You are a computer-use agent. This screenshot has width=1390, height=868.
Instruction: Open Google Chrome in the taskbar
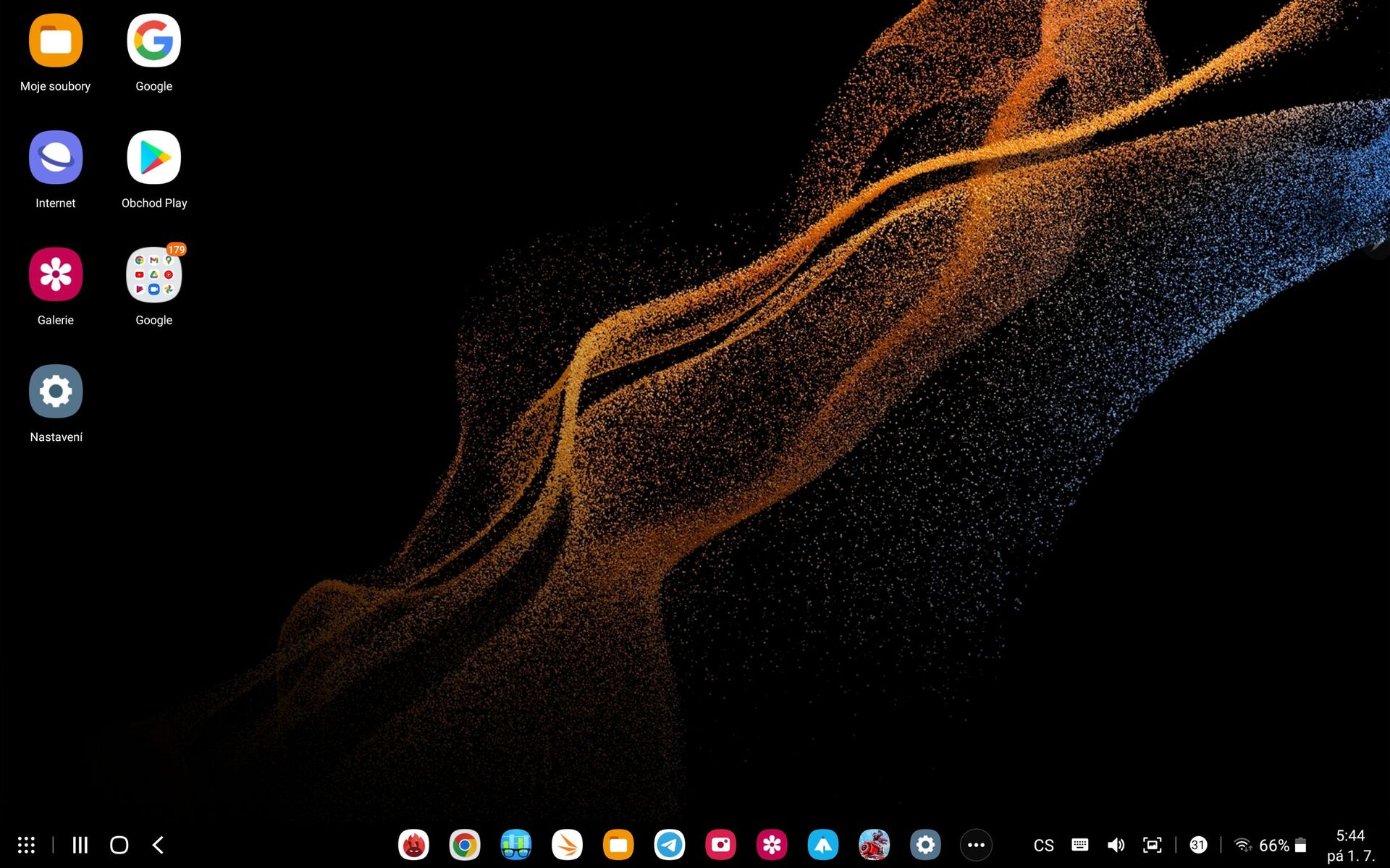pos(464,844)
